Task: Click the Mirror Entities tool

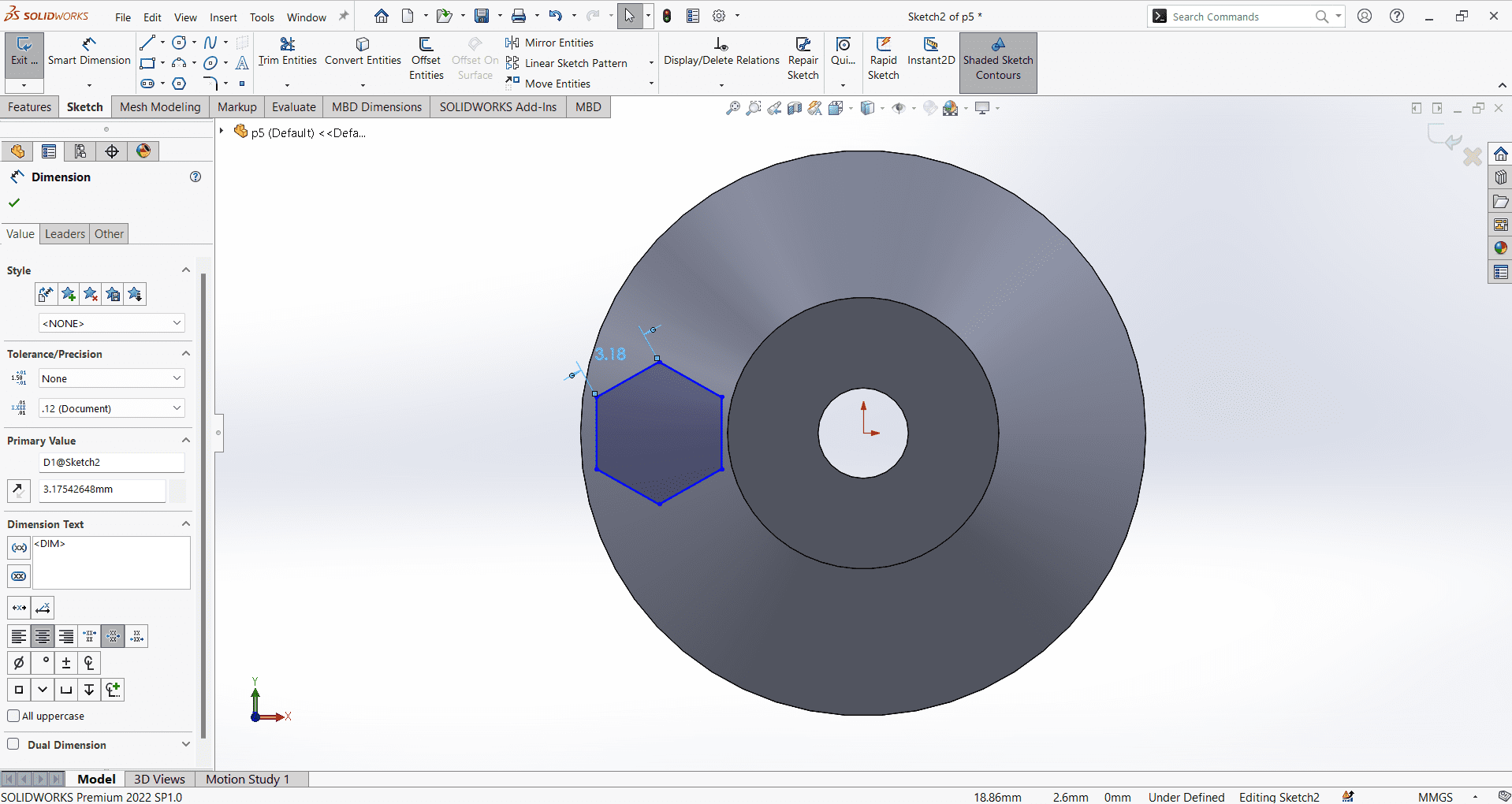Action: coord(550,43)
